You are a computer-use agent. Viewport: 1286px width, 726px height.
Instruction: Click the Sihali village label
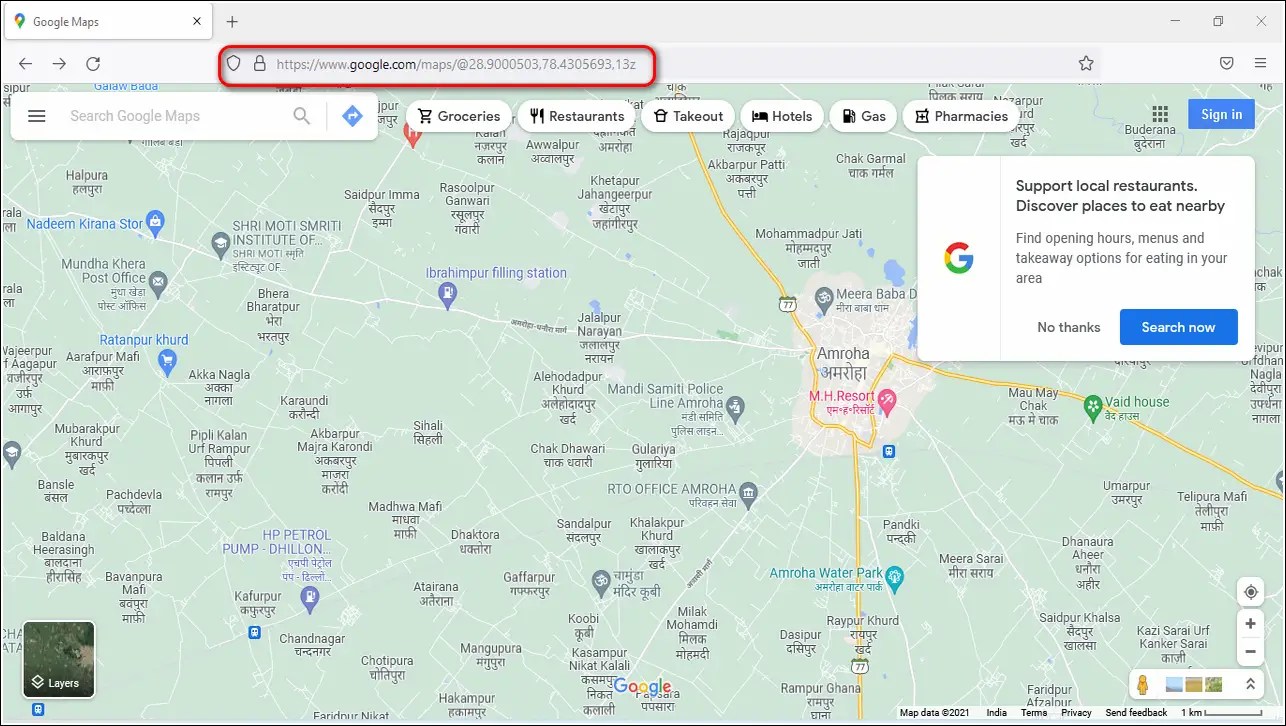coord(428,433)
